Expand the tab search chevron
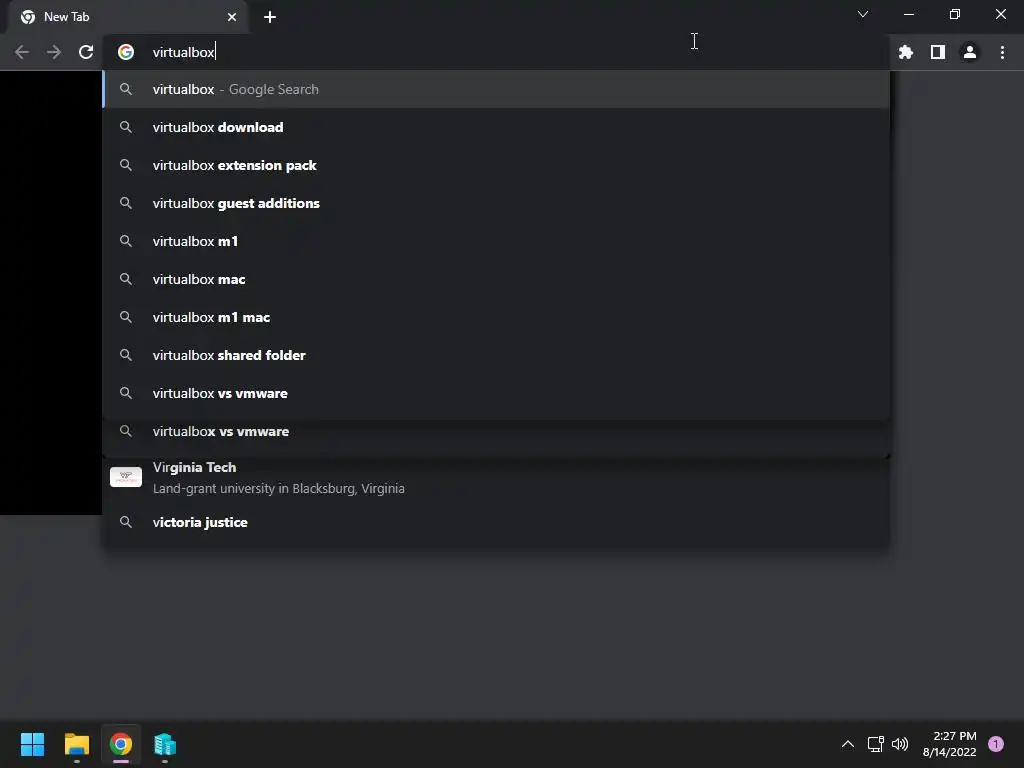This screenshot has width=1024, height=768. point(863,14)
